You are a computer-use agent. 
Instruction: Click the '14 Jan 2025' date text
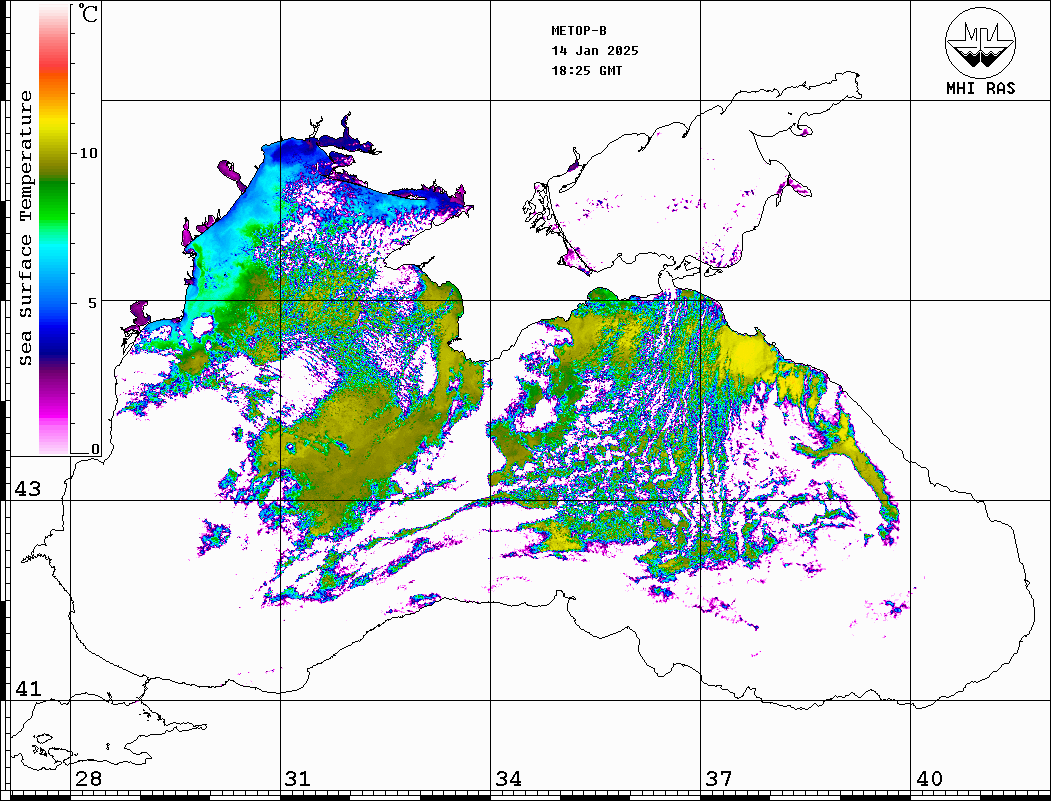tap(595, 51)
